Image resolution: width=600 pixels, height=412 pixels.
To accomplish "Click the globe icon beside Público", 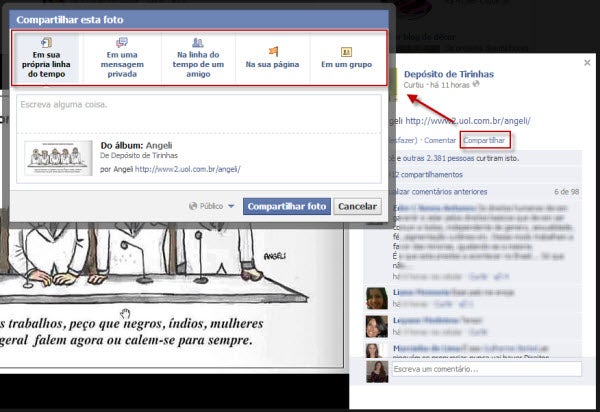I will (194, 206).
